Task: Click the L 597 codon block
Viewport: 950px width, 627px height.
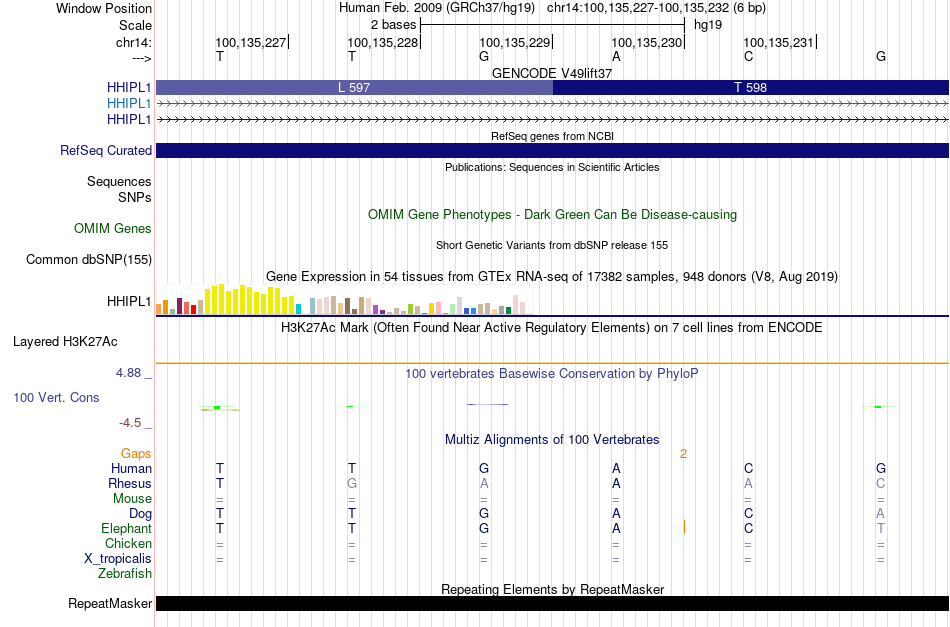Action: point(354,87)
